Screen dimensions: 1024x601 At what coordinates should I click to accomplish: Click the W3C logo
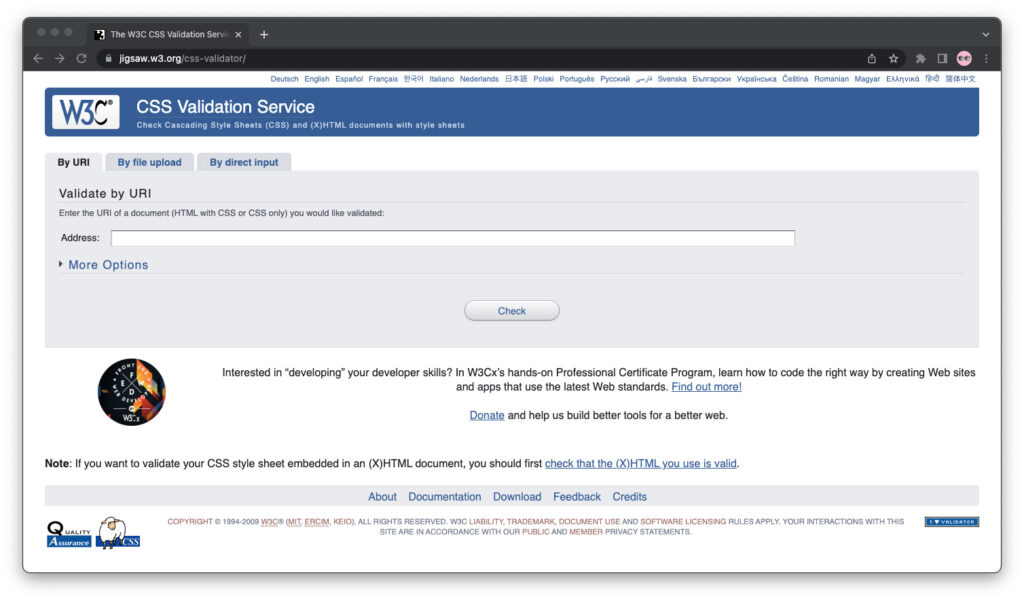click(86, 112)
